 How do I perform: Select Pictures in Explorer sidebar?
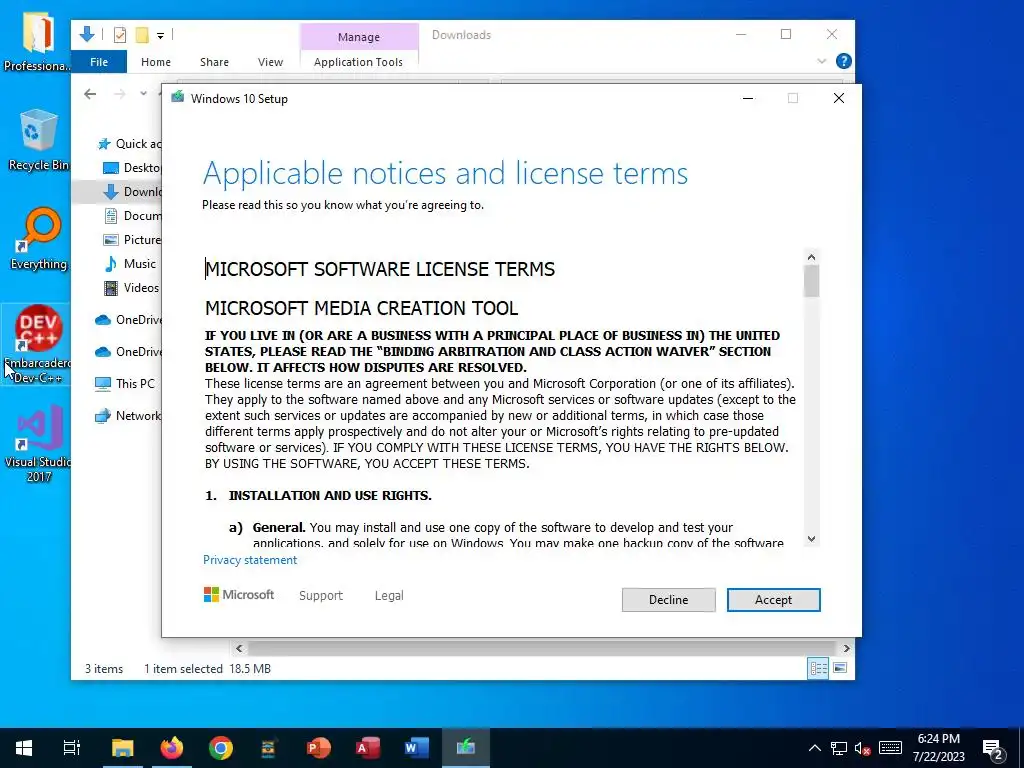pyautogui.click(x=133, y=240)
